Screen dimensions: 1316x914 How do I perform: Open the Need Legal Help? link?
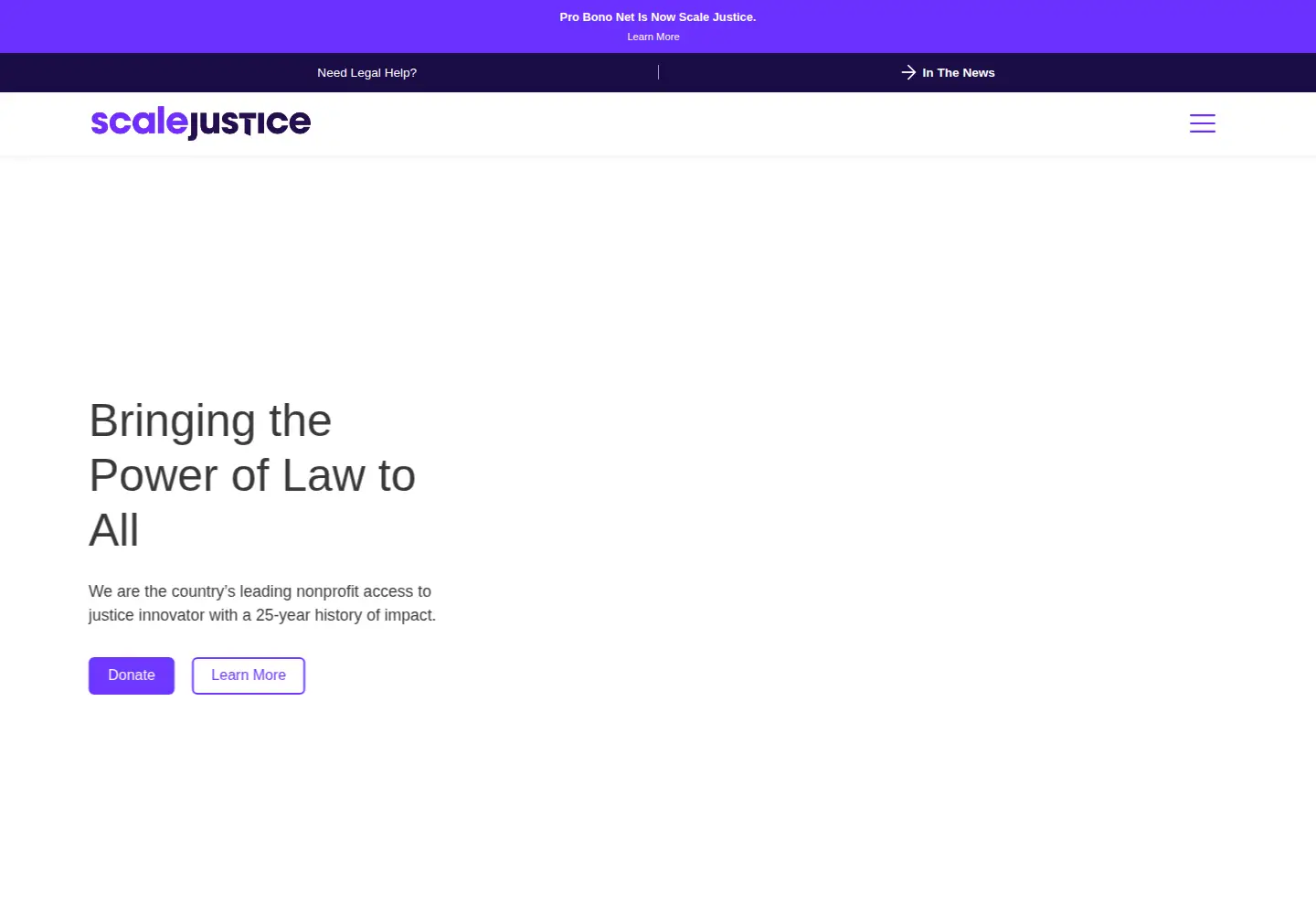pos(366,72)
